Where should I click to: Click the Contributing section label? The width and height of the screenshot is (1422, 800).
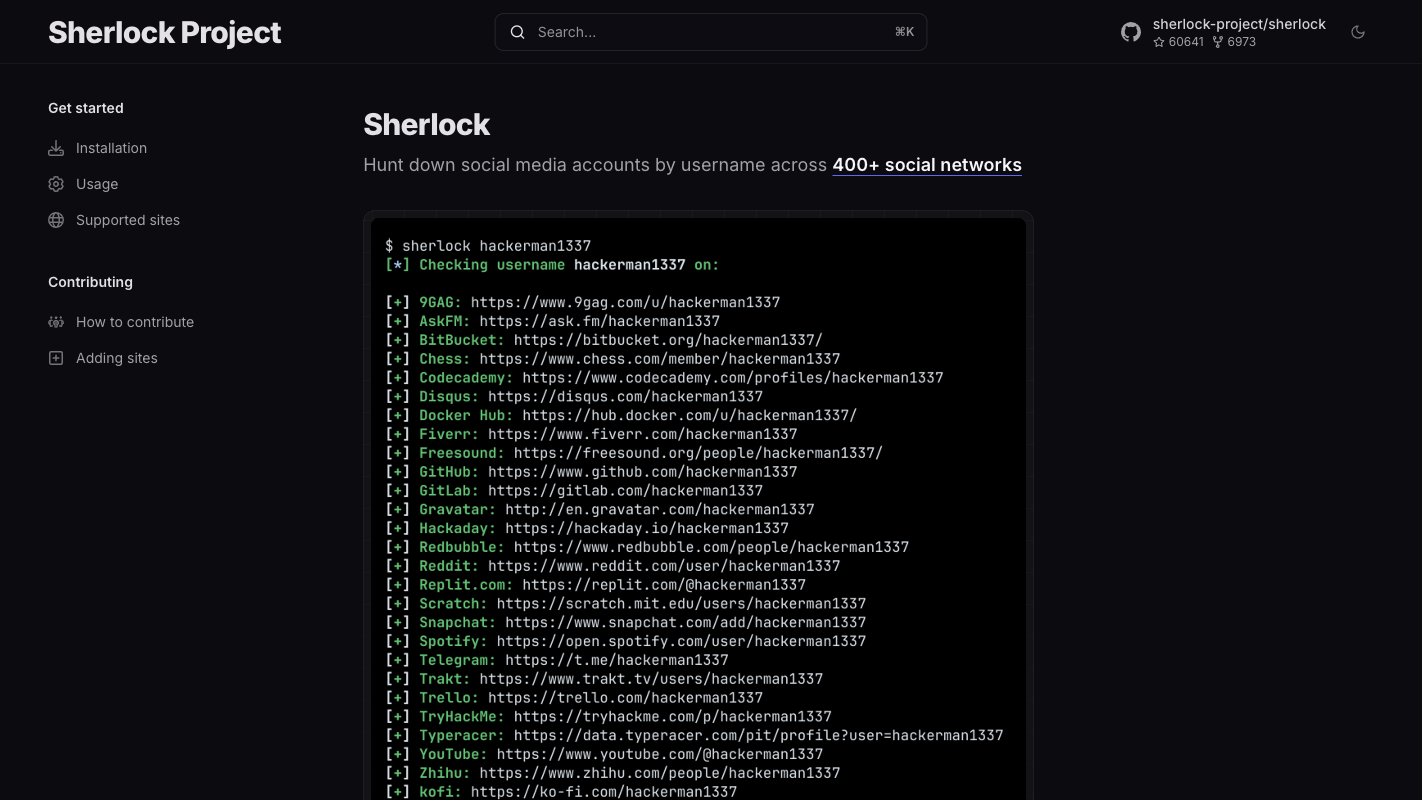(x=90, y=282)
